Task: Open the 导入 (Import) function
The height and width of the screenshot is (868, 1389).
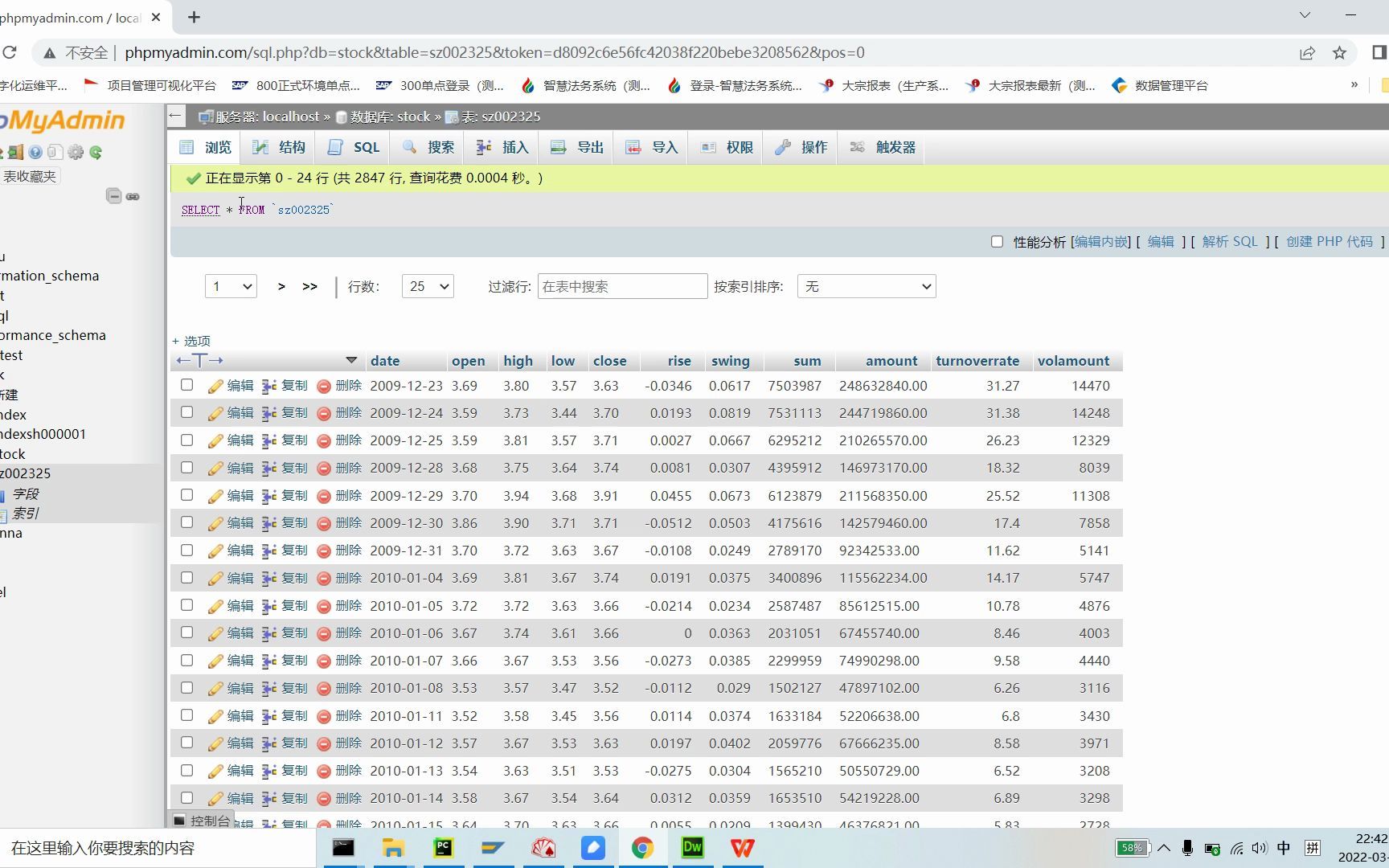Action: click(x=651, y=147)
